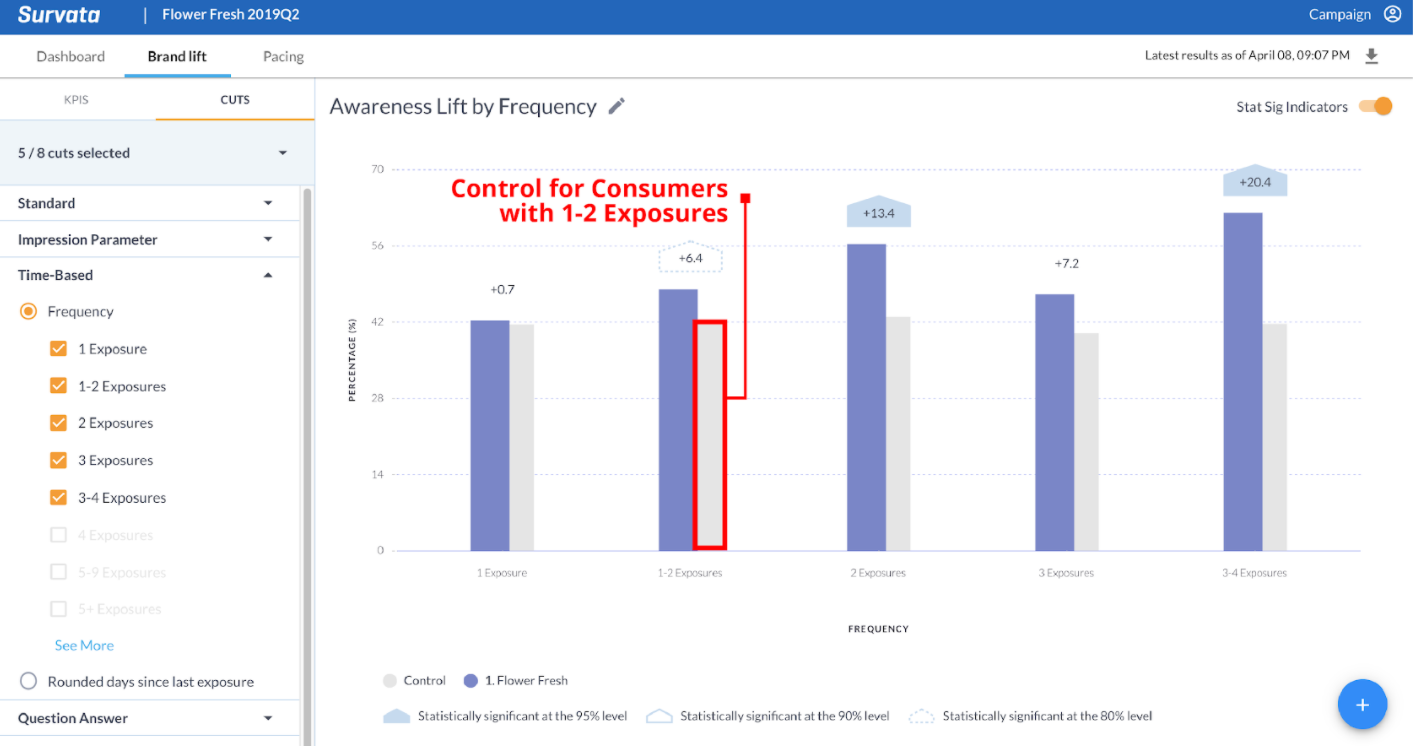This screenshot has height=746, width=1413.
Task: Click the purple bar for 1 Exposure
Action: [490, 435]
